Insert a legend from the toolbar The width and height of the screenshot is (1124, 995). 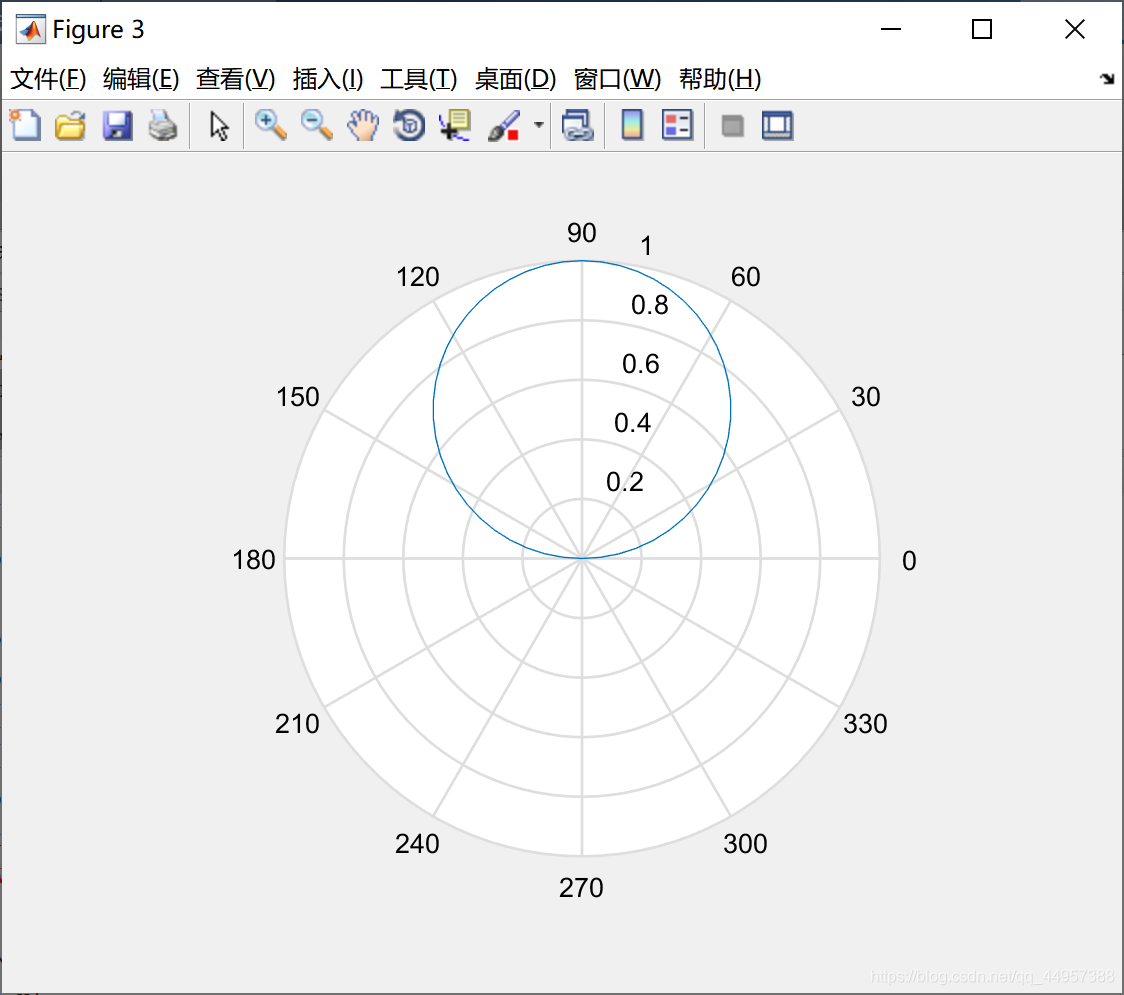pos(677,126)
